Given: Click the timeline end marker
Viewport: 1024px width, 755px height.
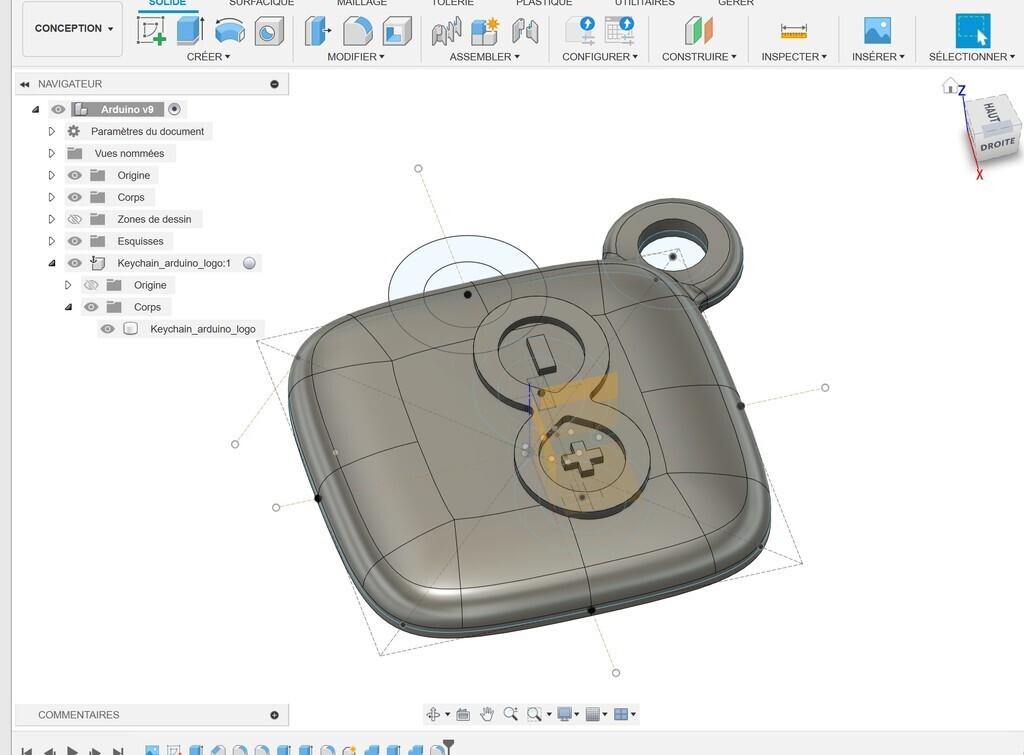Looking at the screenshot, I should pyautogui.click(x=448, y=745).
